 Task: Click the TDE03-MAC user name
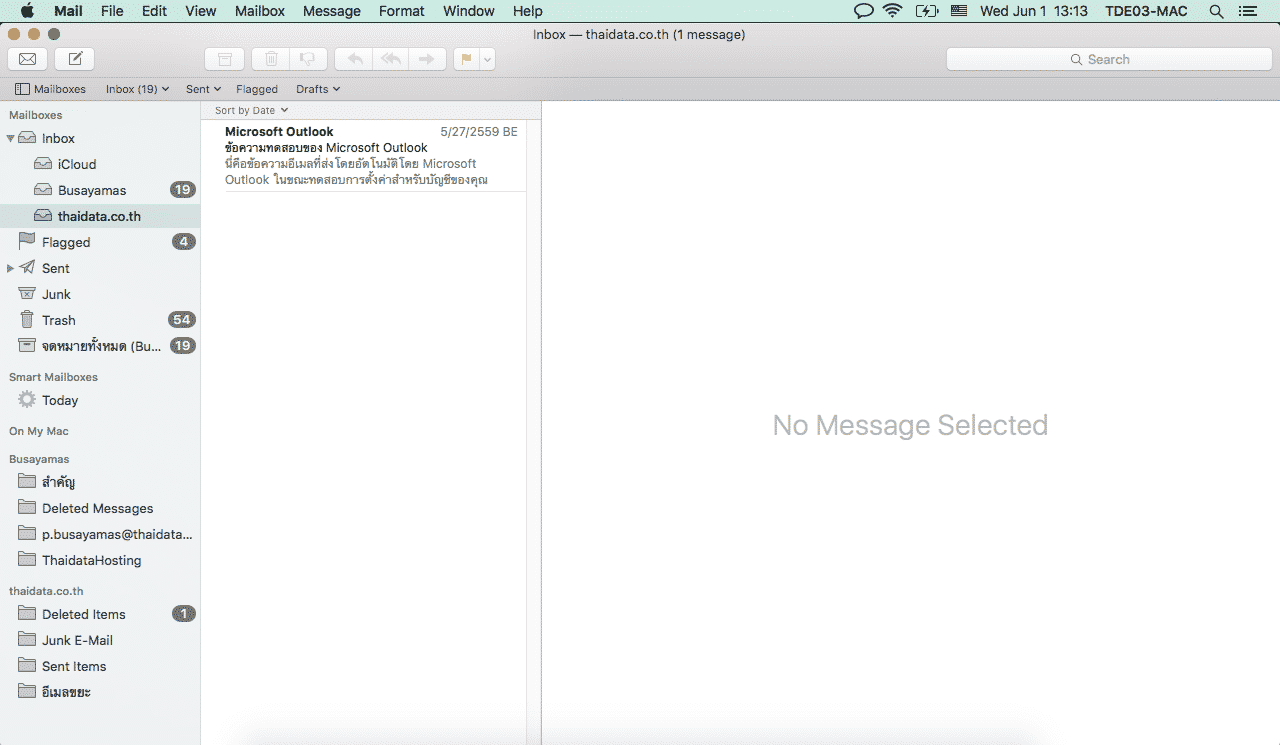pos(1146,11)
